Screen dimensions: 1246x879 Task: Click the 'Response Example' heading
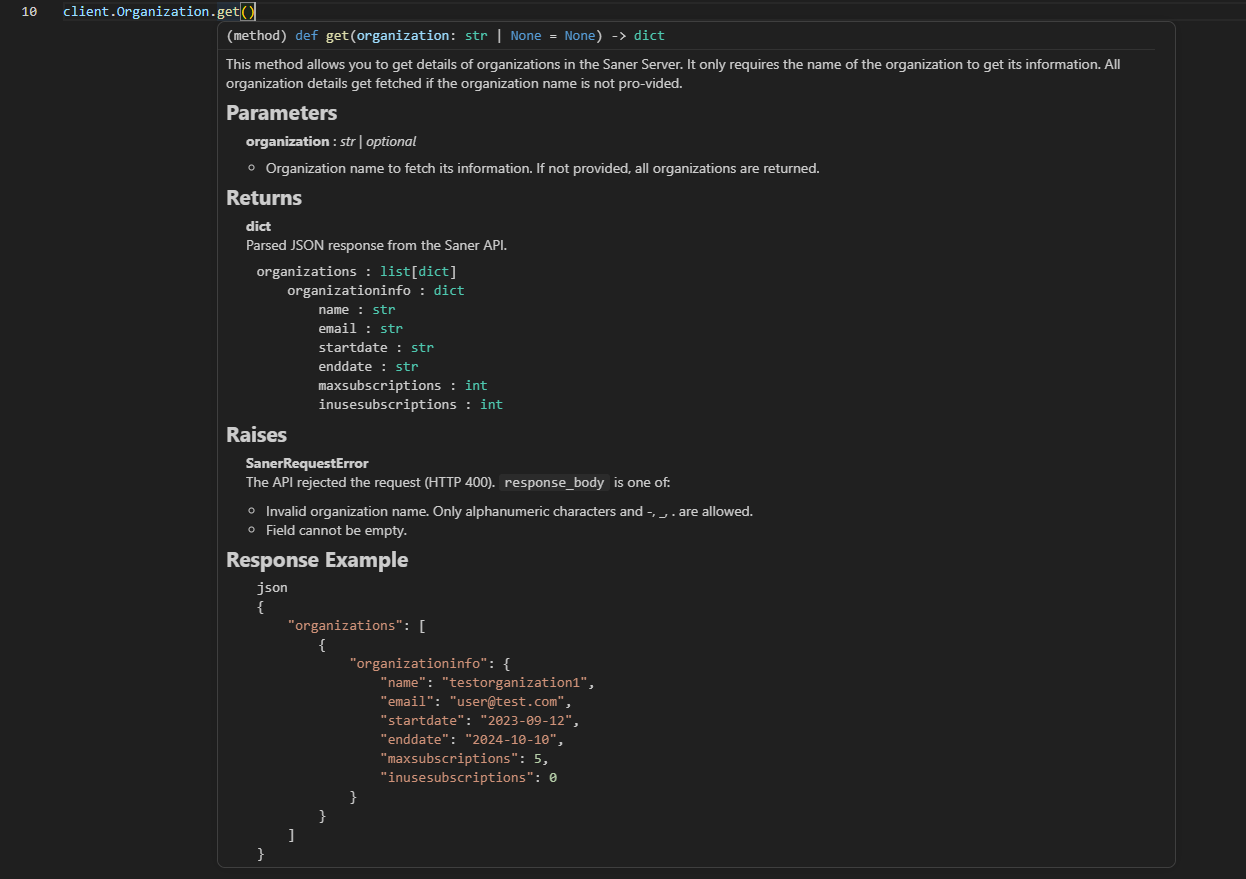pos(317,560)
